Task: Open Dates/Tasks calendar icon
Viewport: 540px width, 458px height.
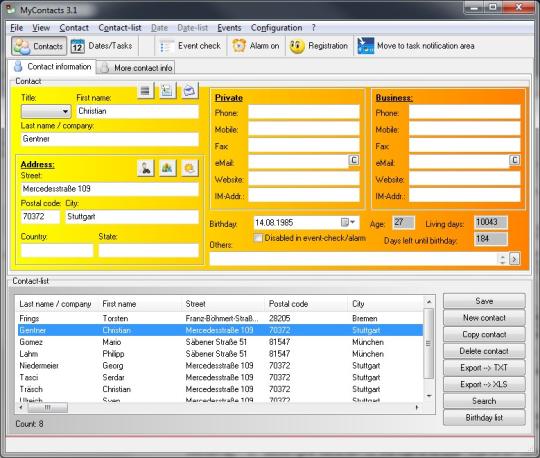Action: click(x=77, y=46)
